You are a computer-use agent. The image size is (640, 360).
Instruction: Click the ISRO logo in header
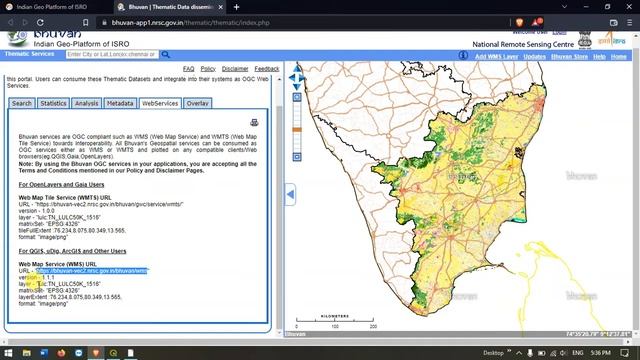(x=611, y=40)
